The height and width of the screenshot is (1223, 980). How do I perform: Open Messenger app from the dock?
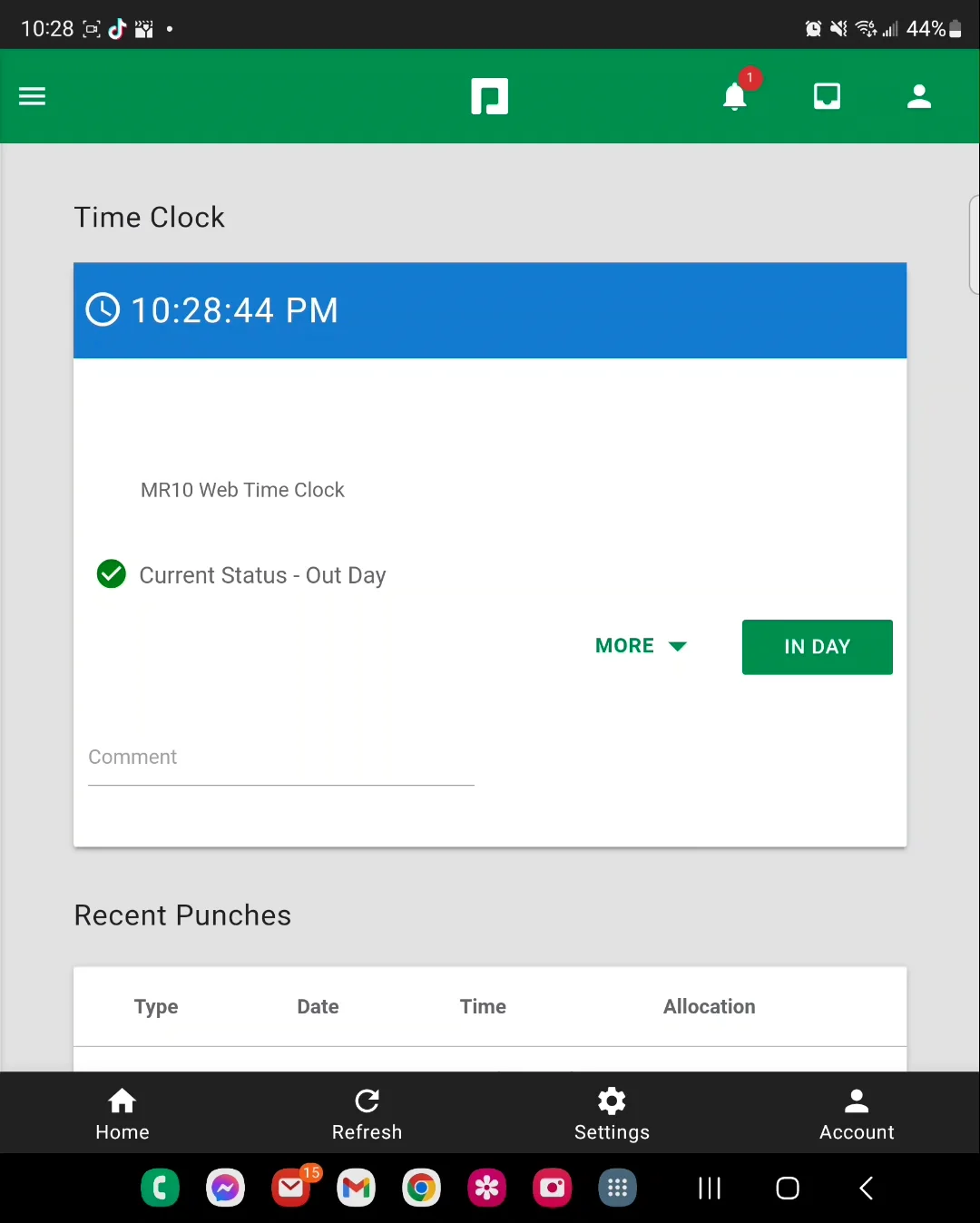tap(225, 1188)
